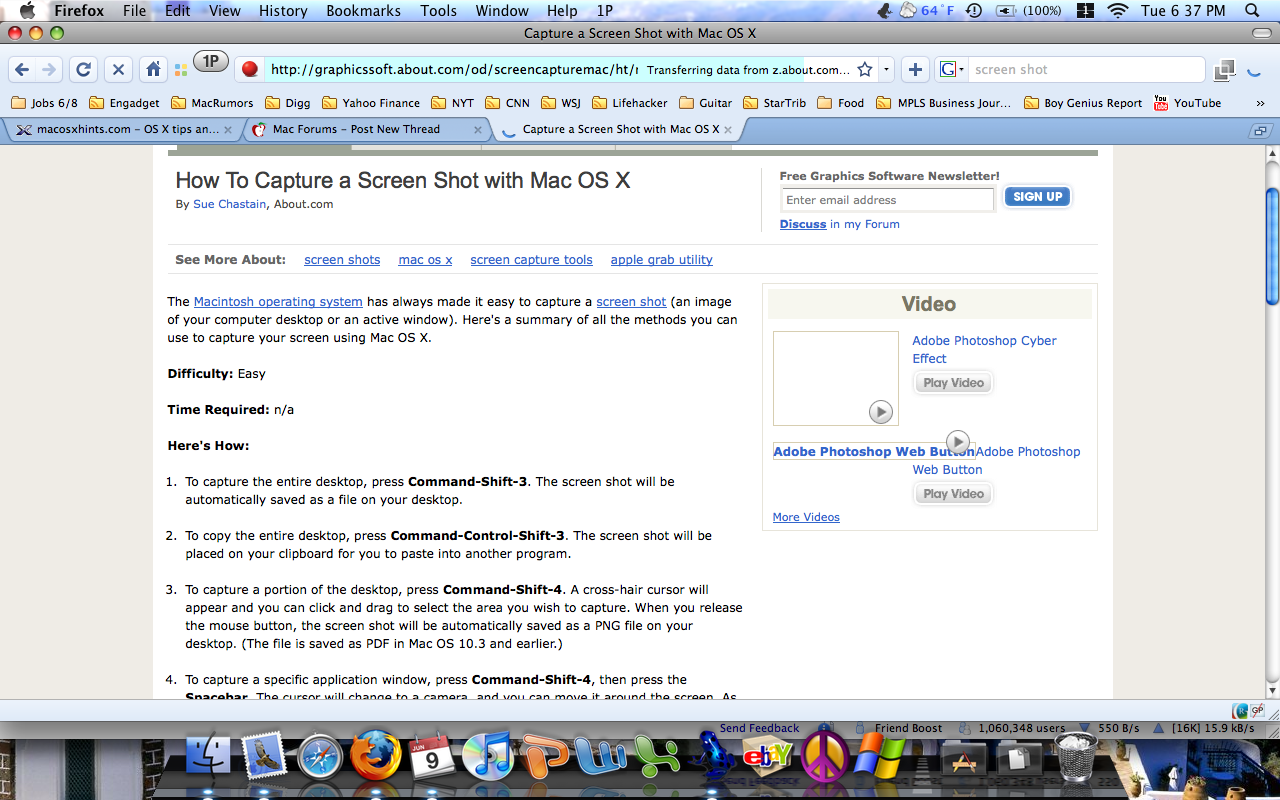
Task: Open the Engadget bookmark folder
Action: (x=125, y=103)
